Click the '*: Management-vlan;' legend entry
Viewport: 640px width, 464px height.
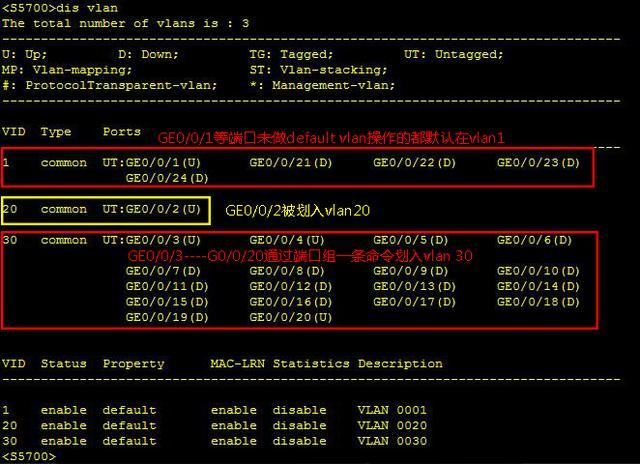pyautogui.click(x=322, y=85)
